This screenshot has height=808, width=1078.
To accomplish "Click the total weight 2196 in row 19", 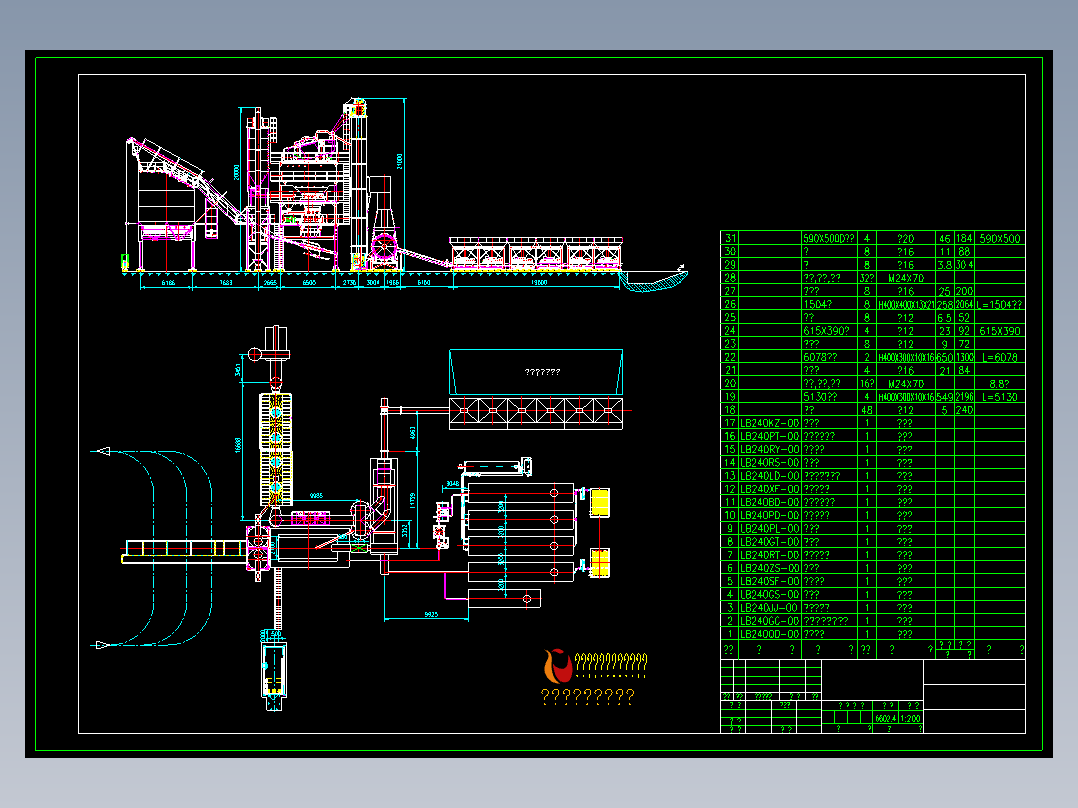I will [965, 397].
